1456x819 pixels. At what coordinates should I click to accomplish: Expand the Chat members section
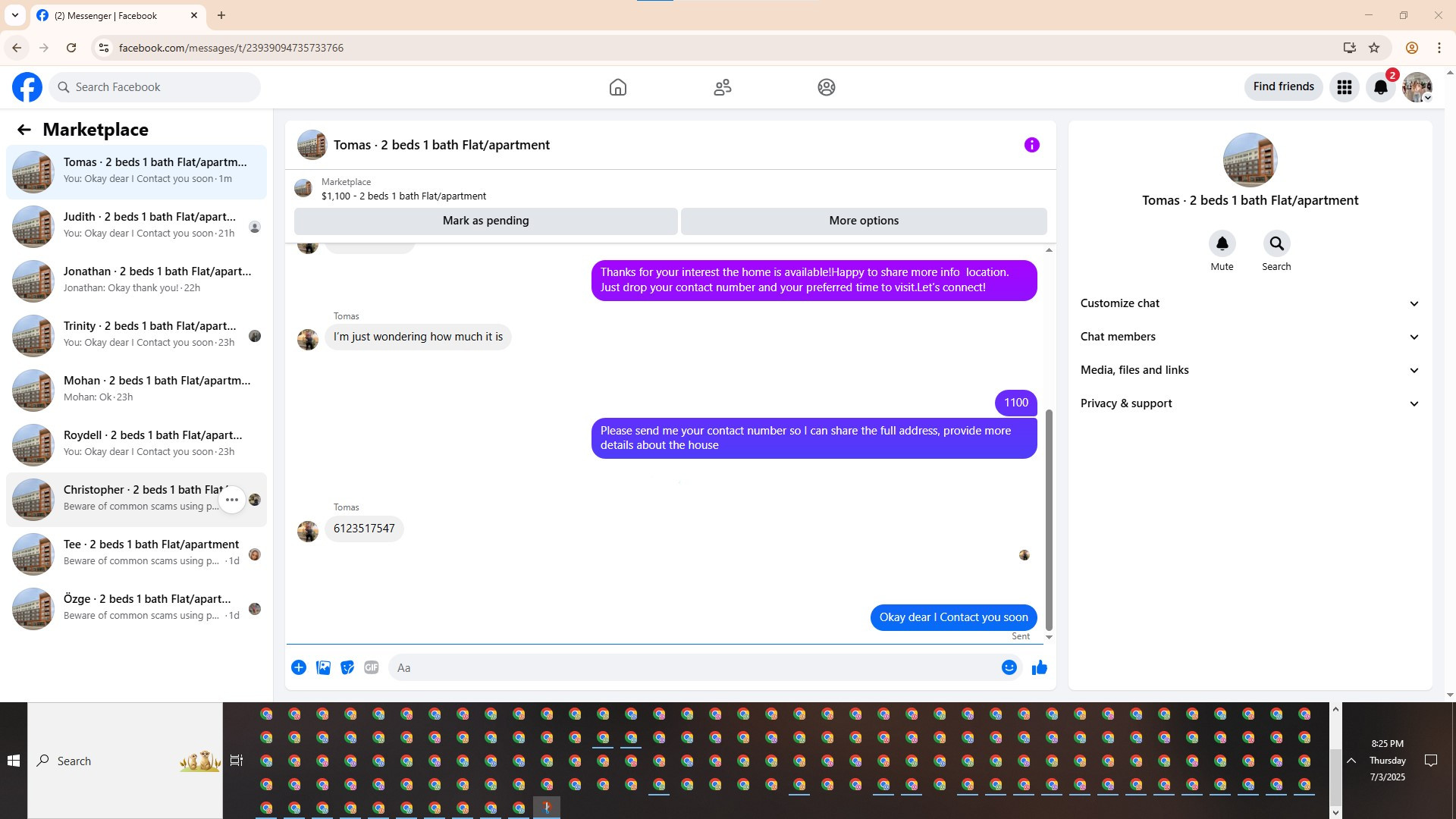pyautogui.click(x=1249, y=337)
